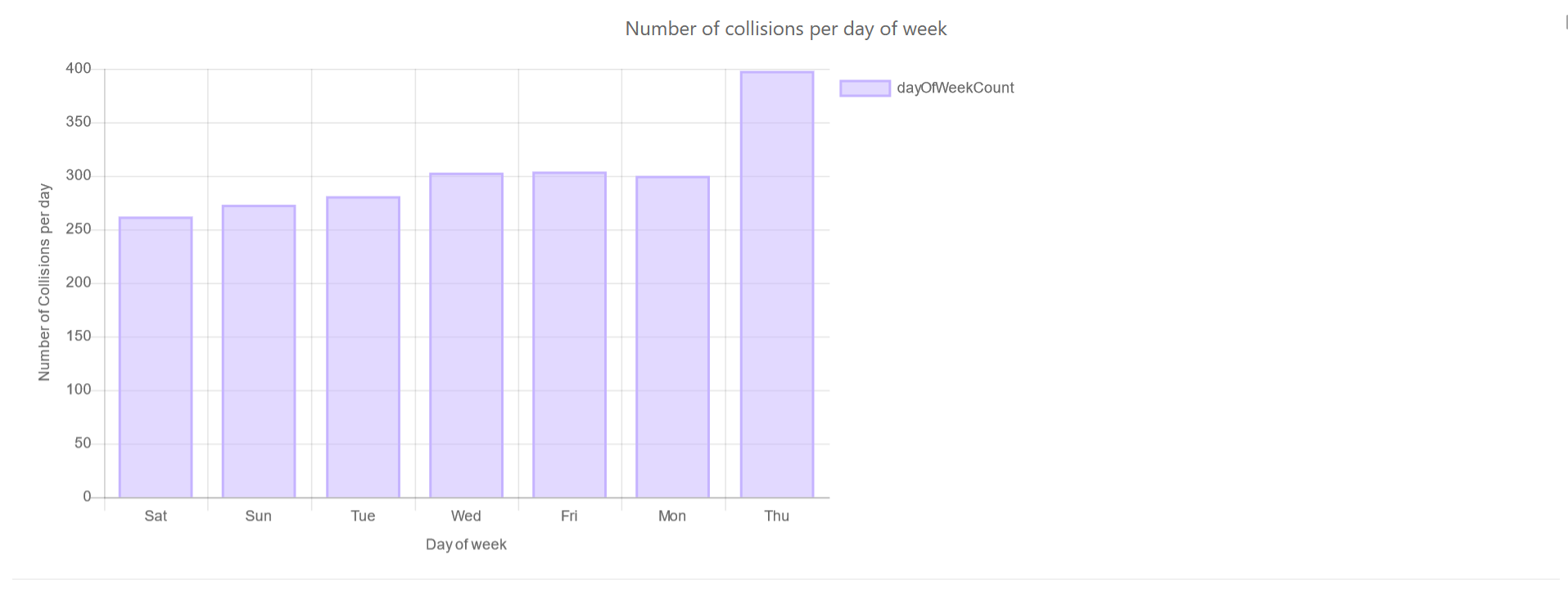1568x609 pixels.
Task: Select the Fri collisions bar
Action: click(x=569, y=335)
